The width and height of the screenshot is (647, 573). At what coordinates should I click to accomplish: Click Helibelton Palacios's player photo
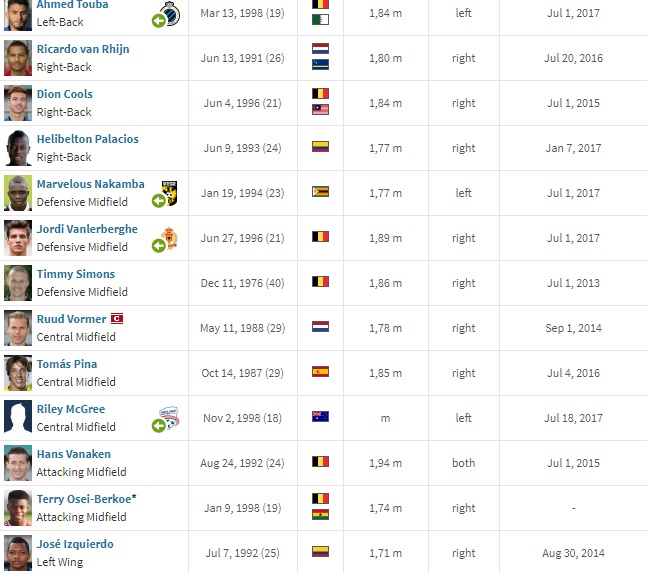click(17, 148)
